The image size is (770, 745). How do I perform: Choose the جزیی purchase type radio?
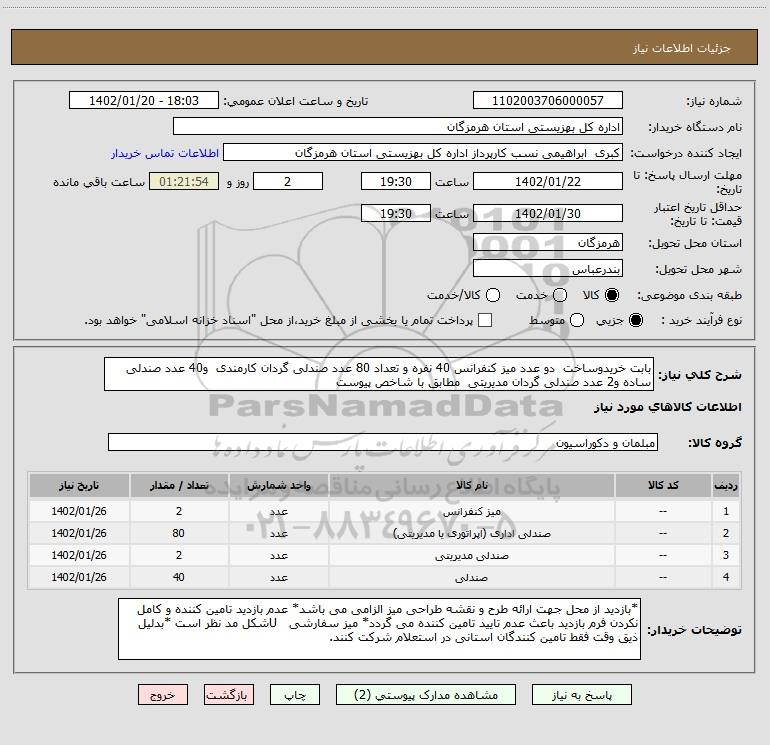click(x=635, y=321)
